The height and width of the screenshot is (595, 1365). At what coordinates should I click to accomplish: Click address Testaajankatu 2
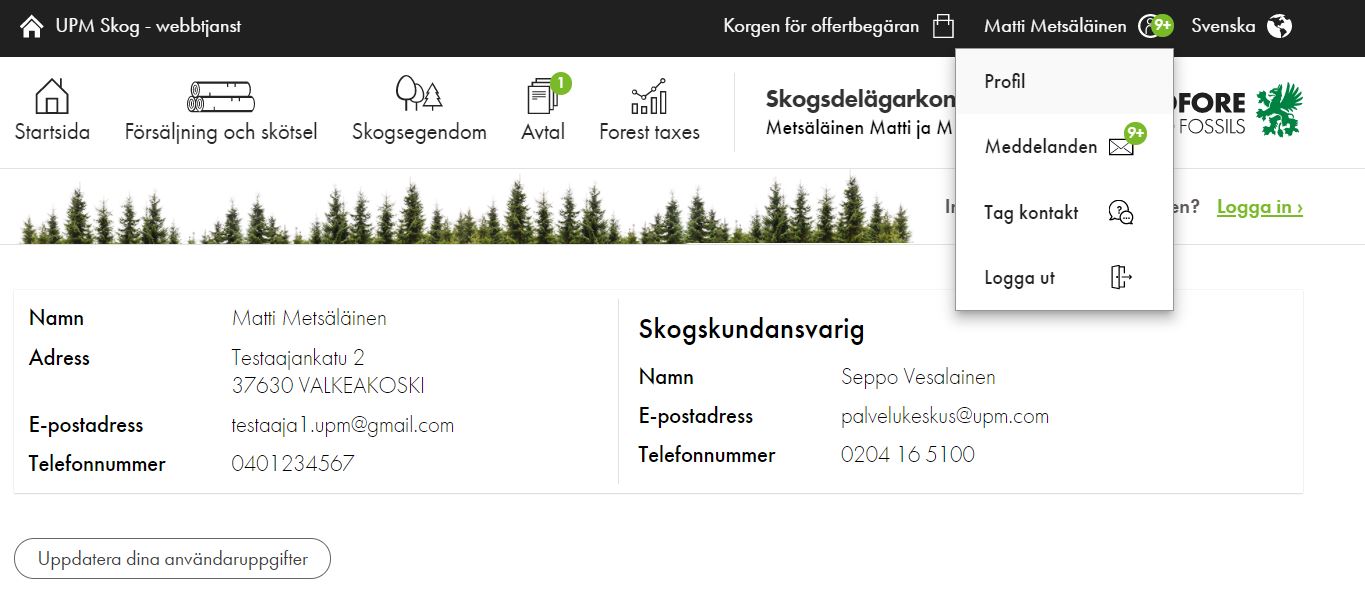pos(298,358)
